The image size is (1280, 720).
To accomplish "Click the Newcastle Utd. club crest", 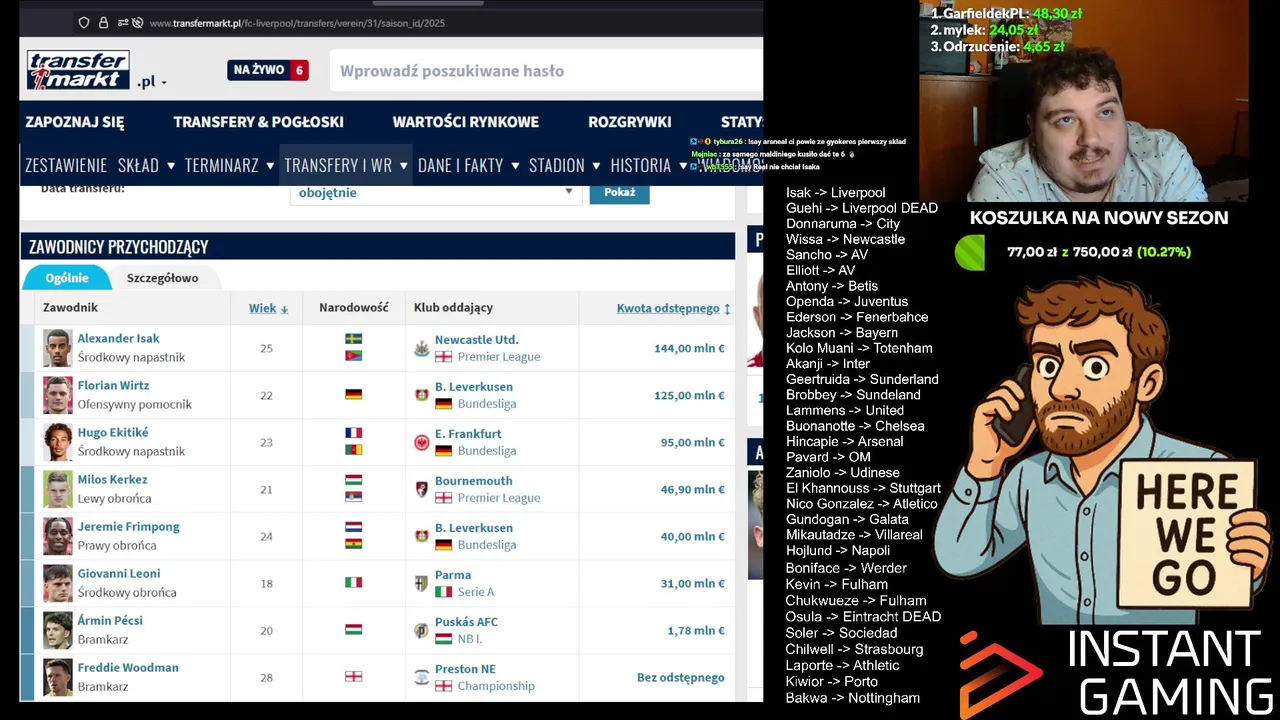I will pyautogui.click(x=422, y=348).
